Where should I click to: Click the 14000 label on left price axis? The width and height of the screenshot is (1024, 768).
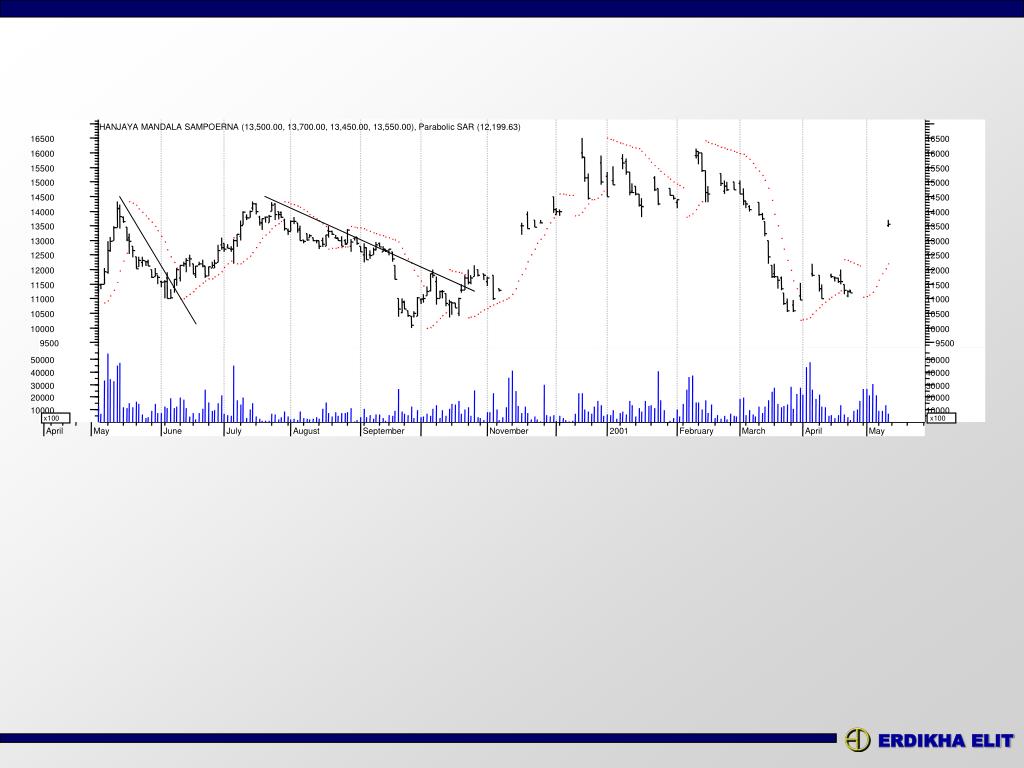(42, 212)
